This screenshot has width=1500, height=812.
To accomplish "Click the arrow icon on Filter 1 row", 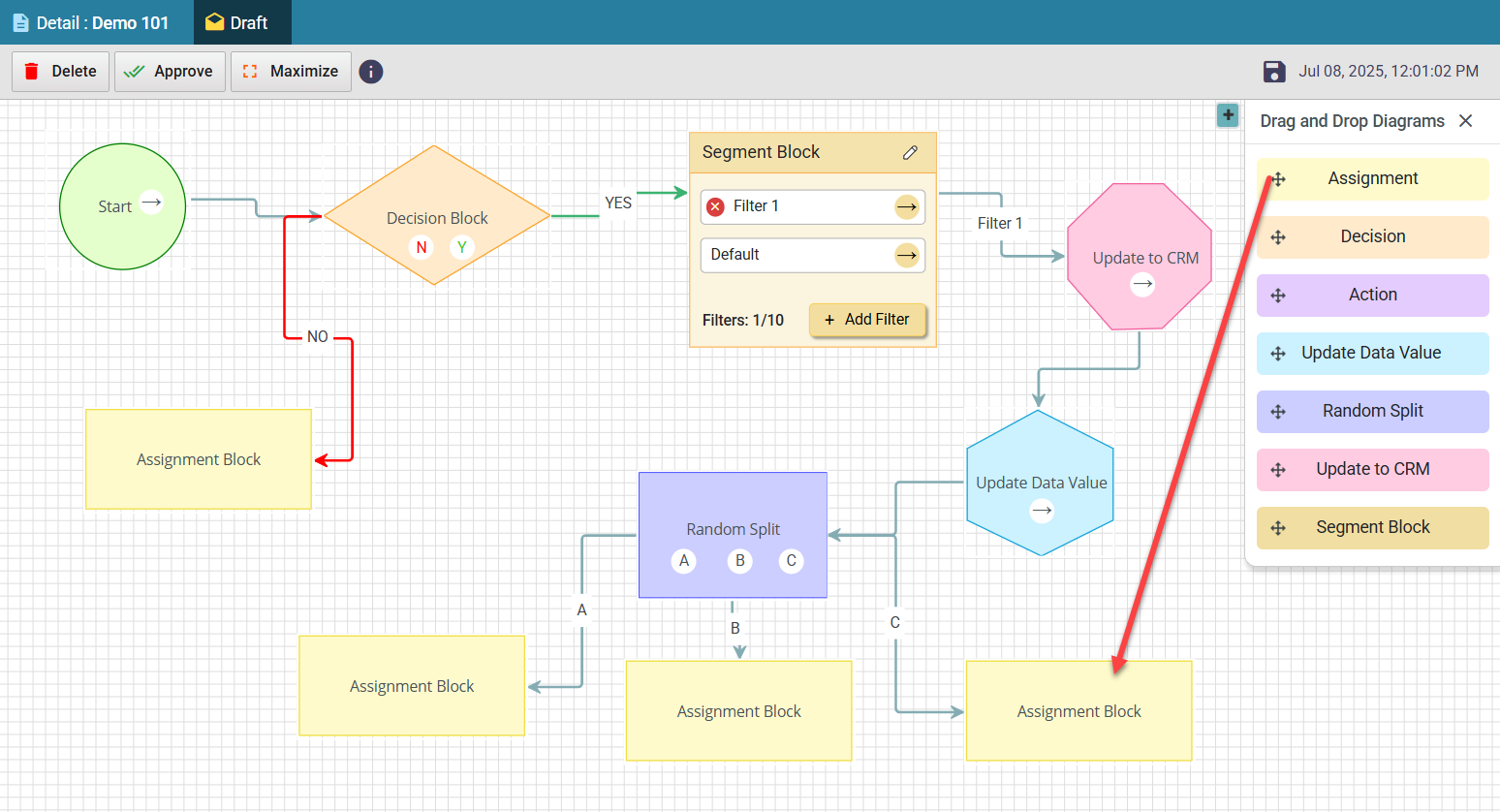I will (x=907, y=206).
